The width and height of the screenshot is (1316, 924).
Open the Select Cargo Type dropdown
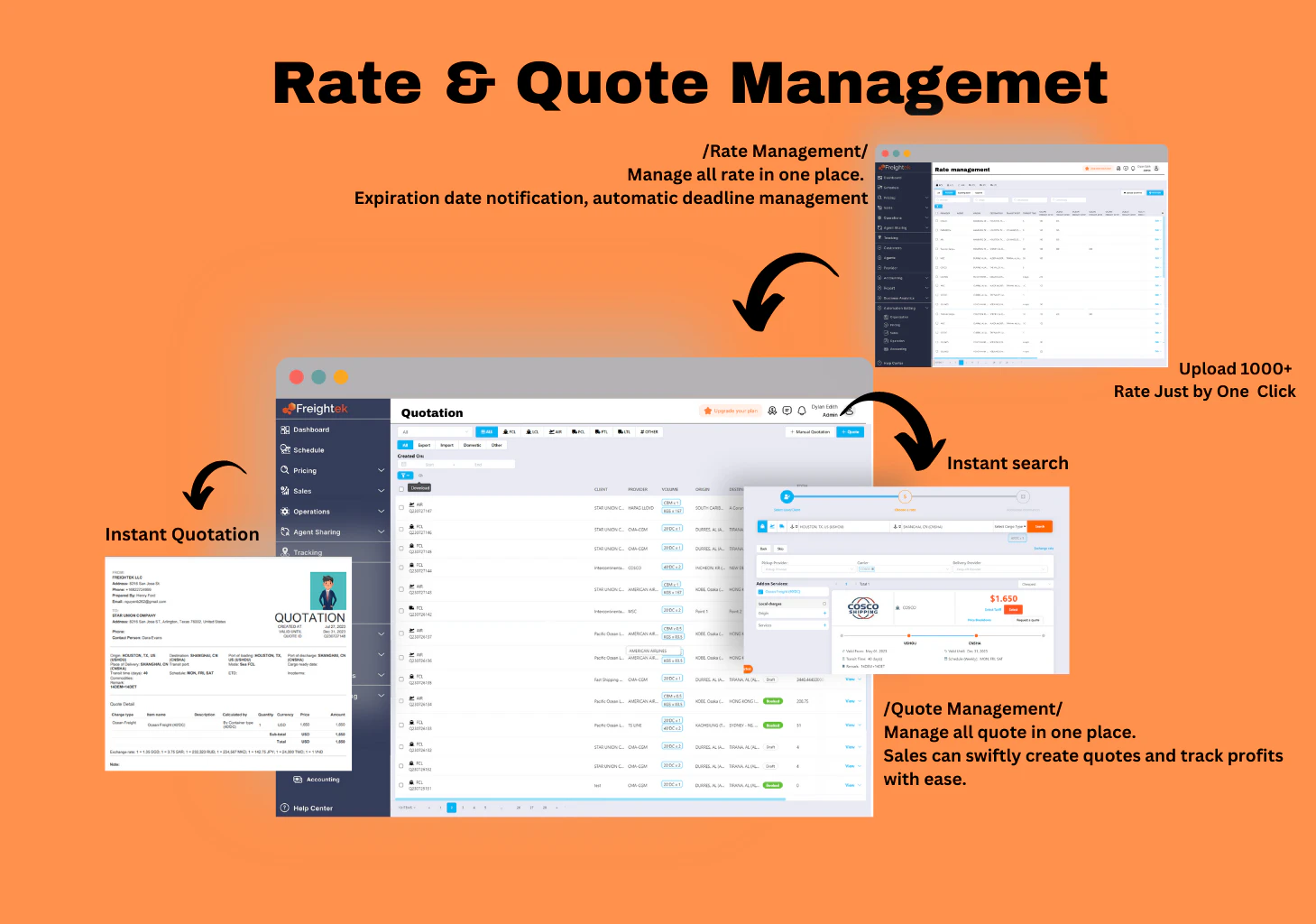pos(1010,526)
